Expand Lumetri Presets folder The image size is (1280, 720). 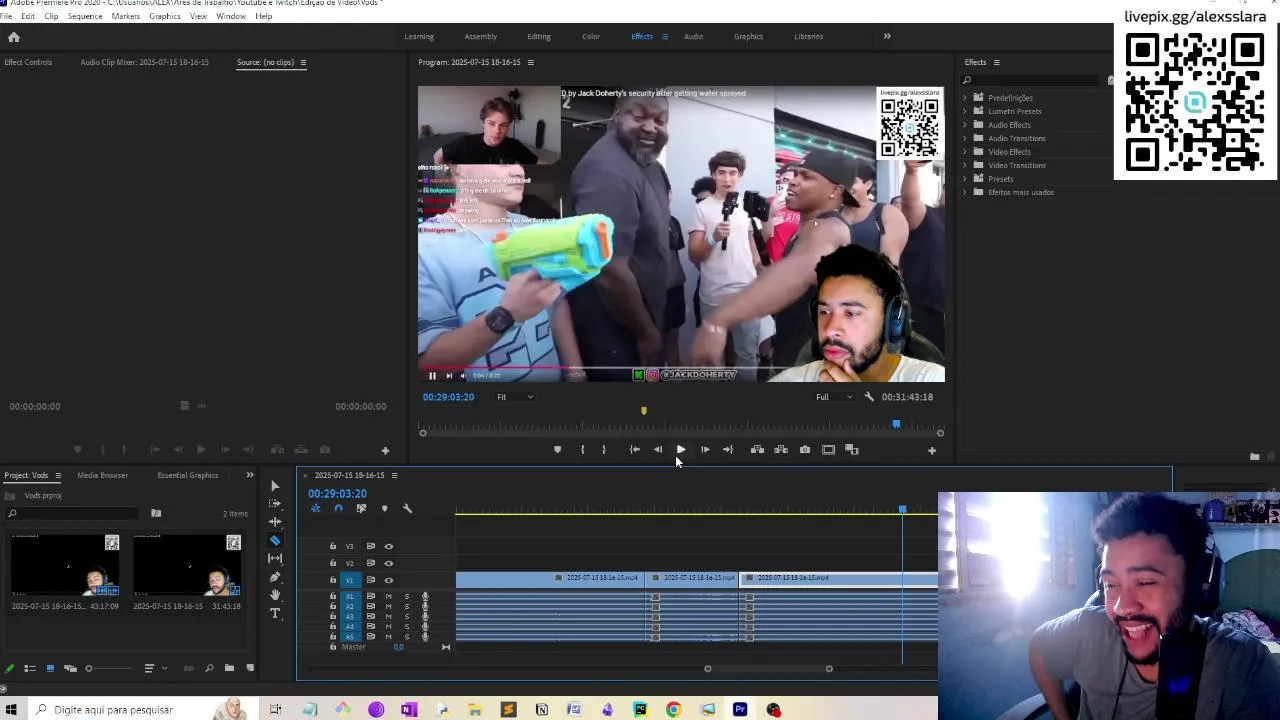(965, 111)
